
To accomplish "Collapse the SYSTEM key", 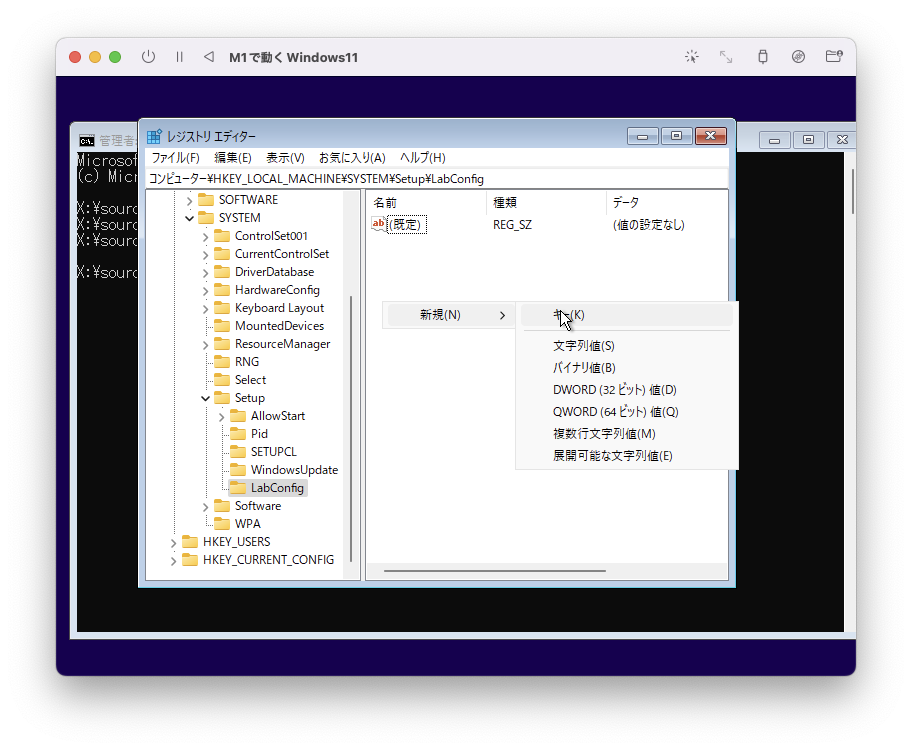I will (x=190, y=218).
